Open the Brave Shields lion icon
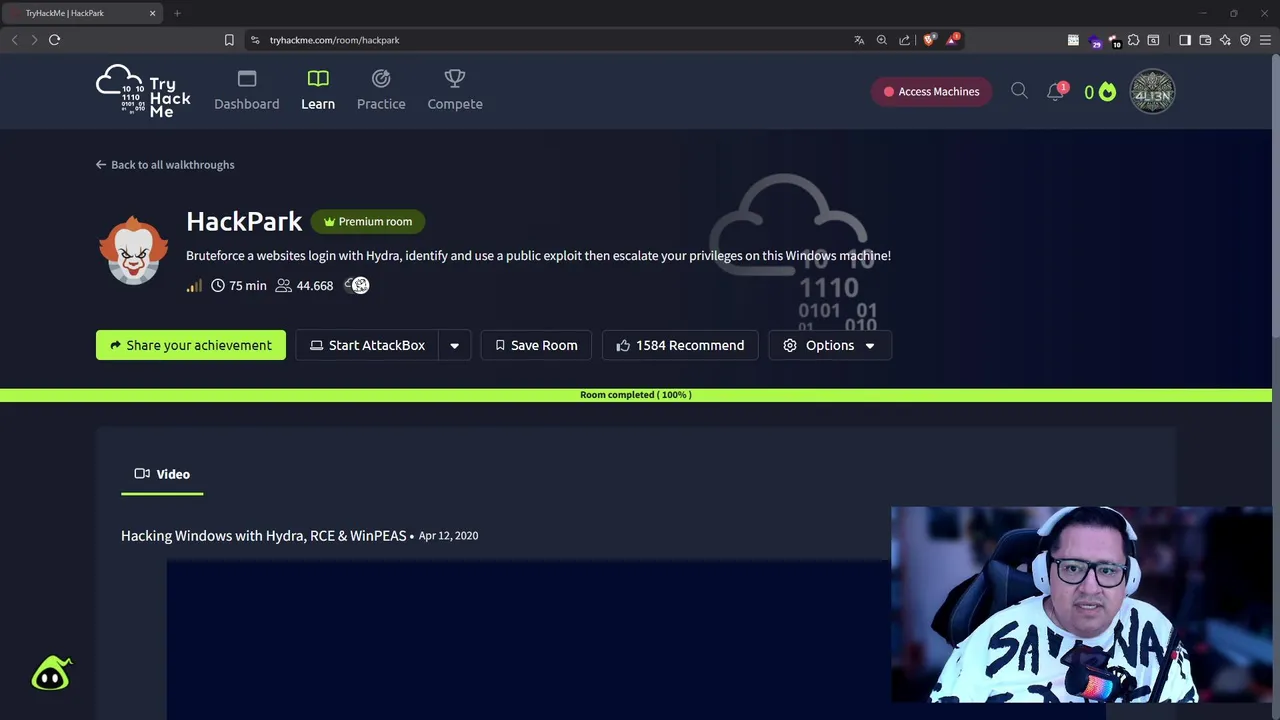 pyautogui.click(x=929, y=40)
